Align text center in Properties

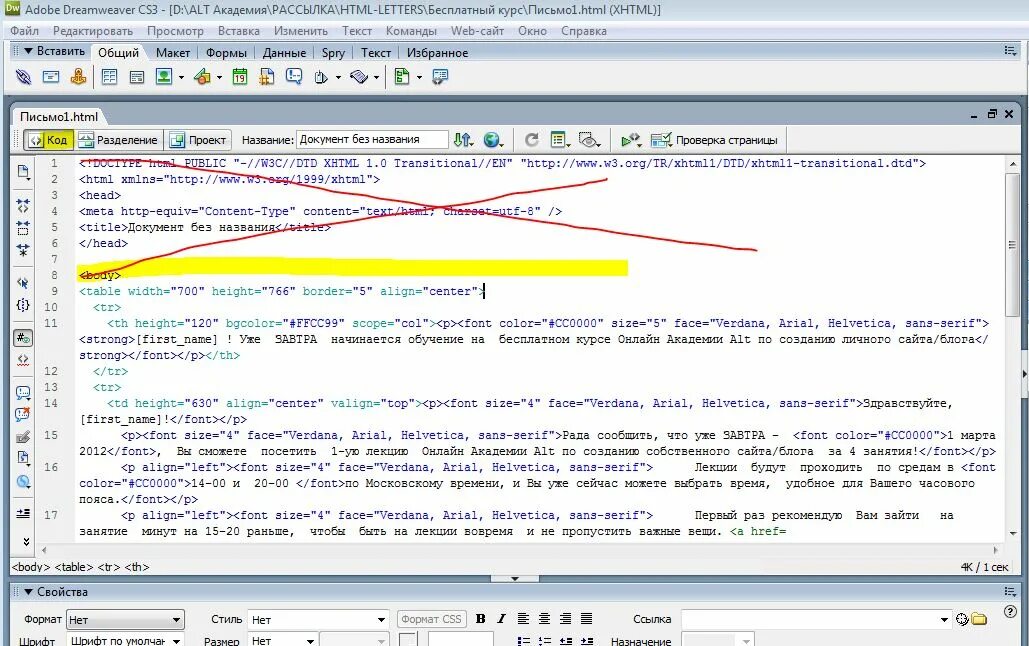coord(544,618)
